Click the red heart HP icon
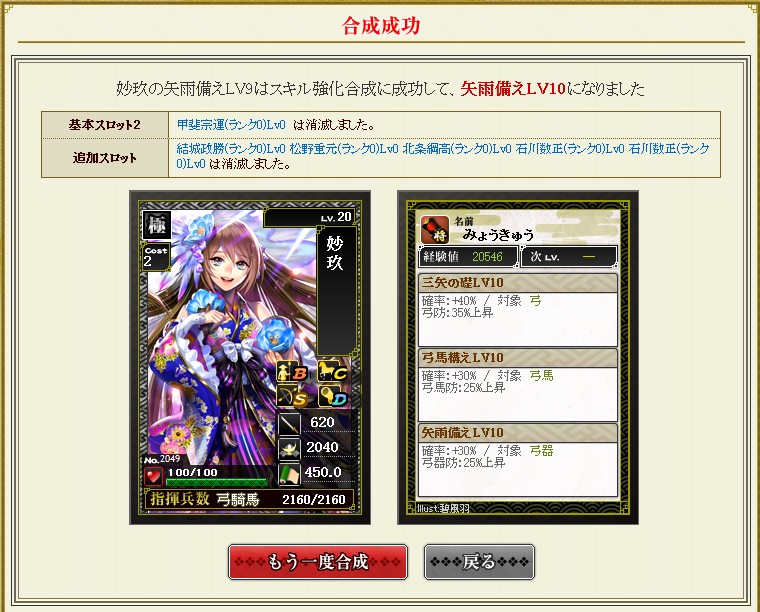This screenshot has height=612, width=760. click(153, 476)
